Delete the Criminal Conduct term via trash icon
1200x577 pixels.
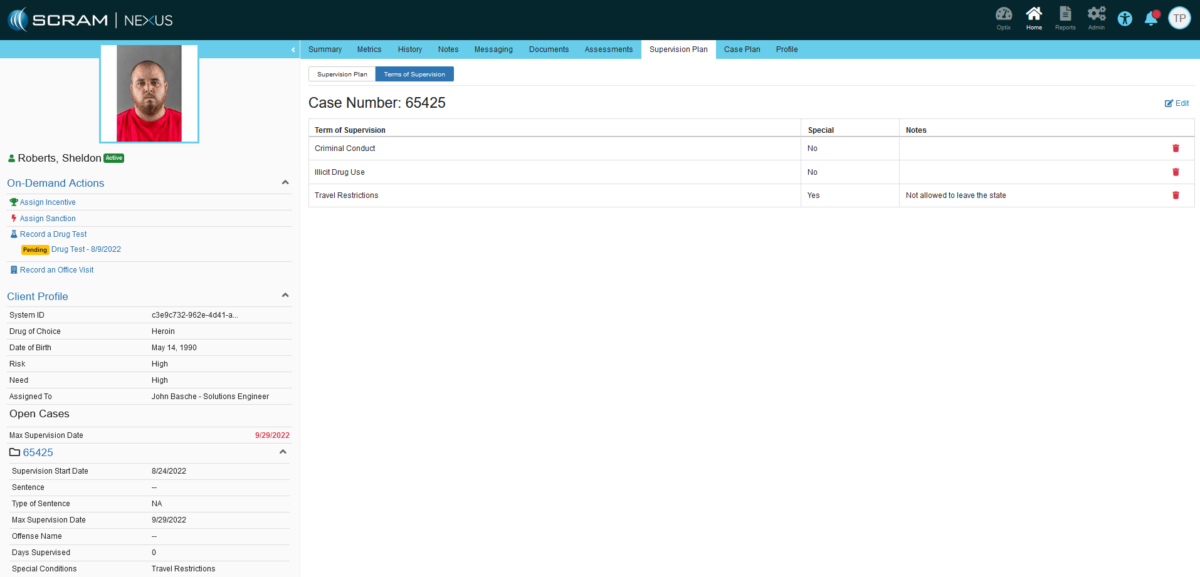tap(1175, 148)
